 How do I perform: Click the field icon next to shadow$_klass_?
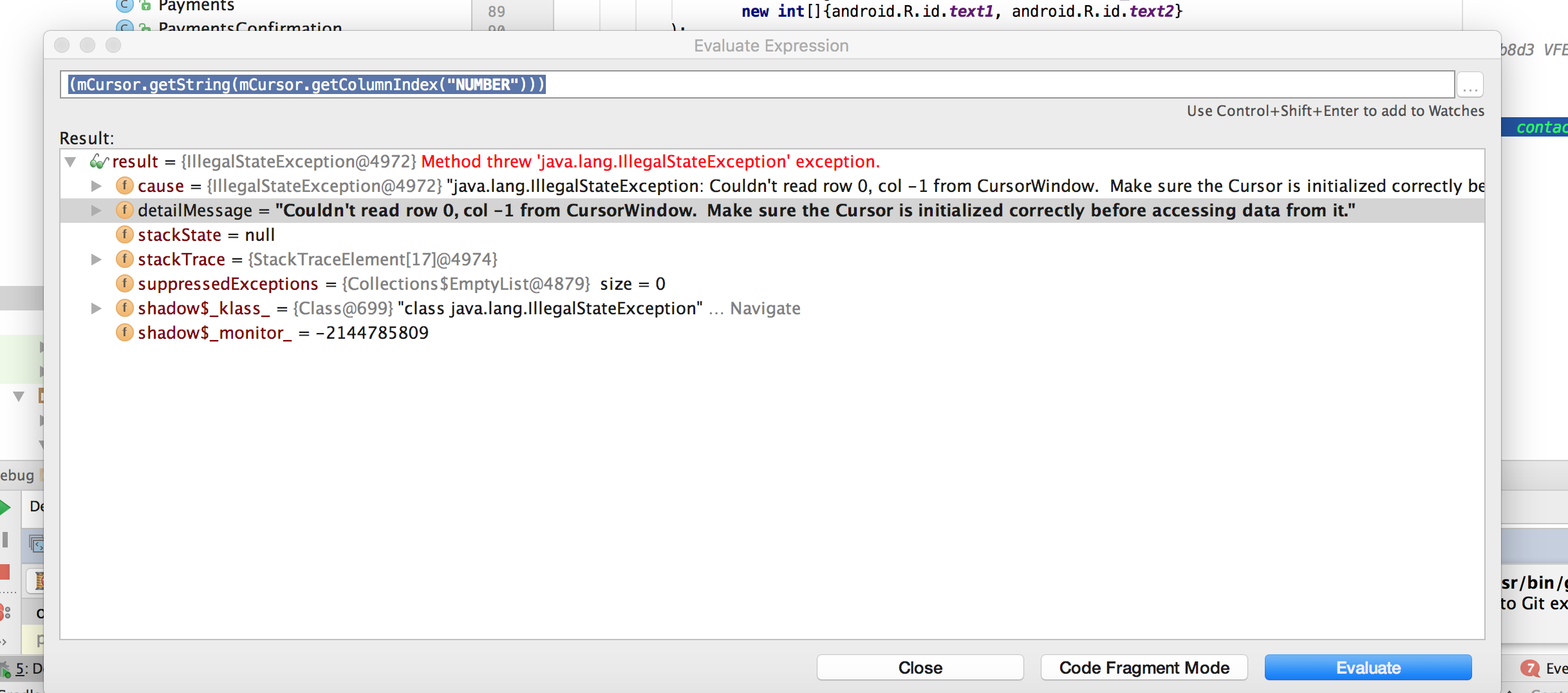click(124, 309)
